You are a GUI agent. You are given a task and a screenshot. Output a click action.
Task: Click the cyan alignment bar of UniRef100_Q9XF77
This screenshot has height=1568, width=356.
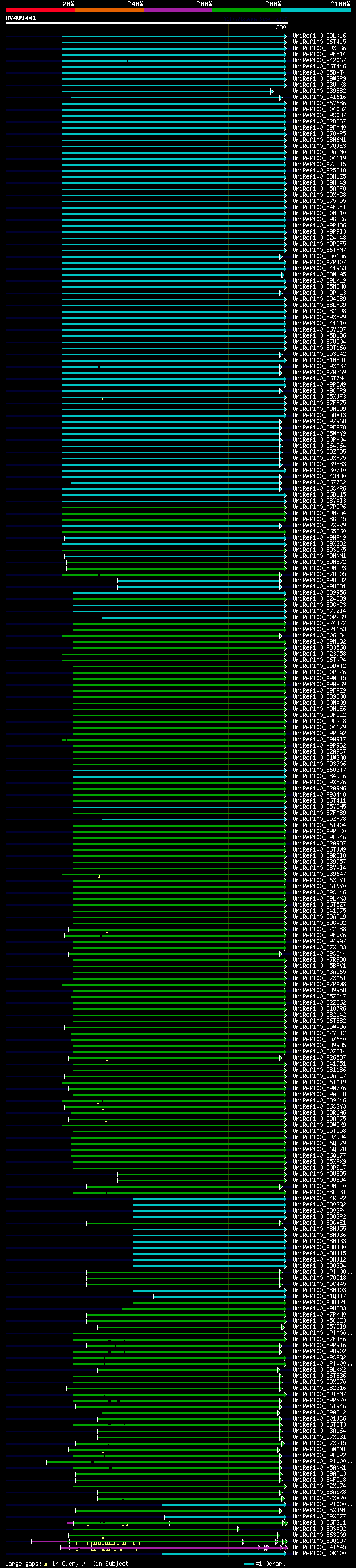tap(225, 1517)
